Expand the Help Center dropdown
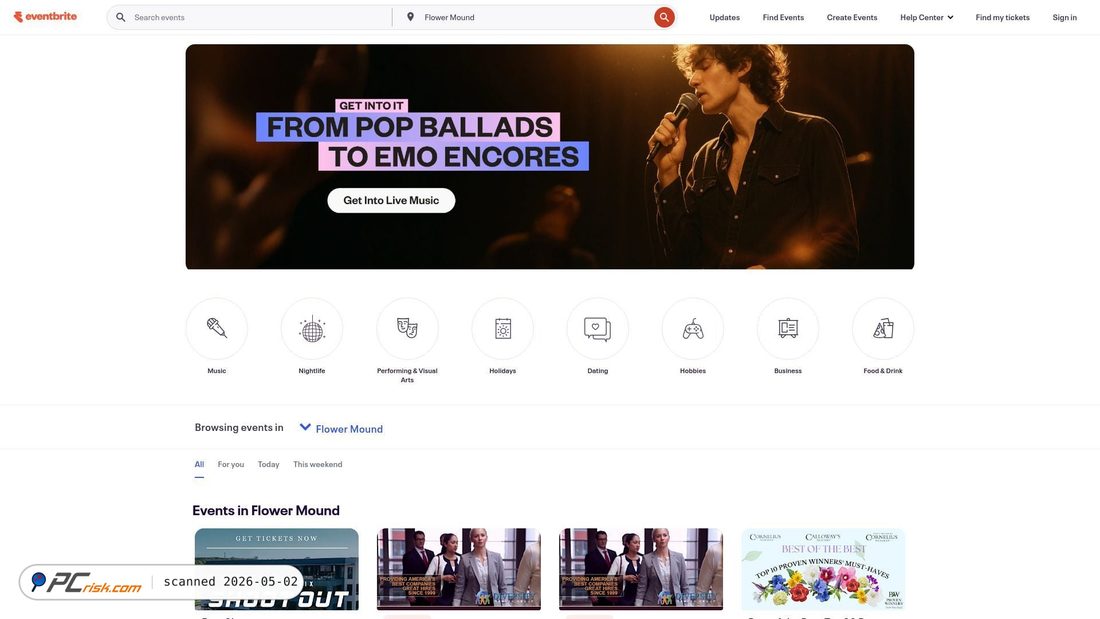The height and width of the screenshot is (619, 1100). 926,18
